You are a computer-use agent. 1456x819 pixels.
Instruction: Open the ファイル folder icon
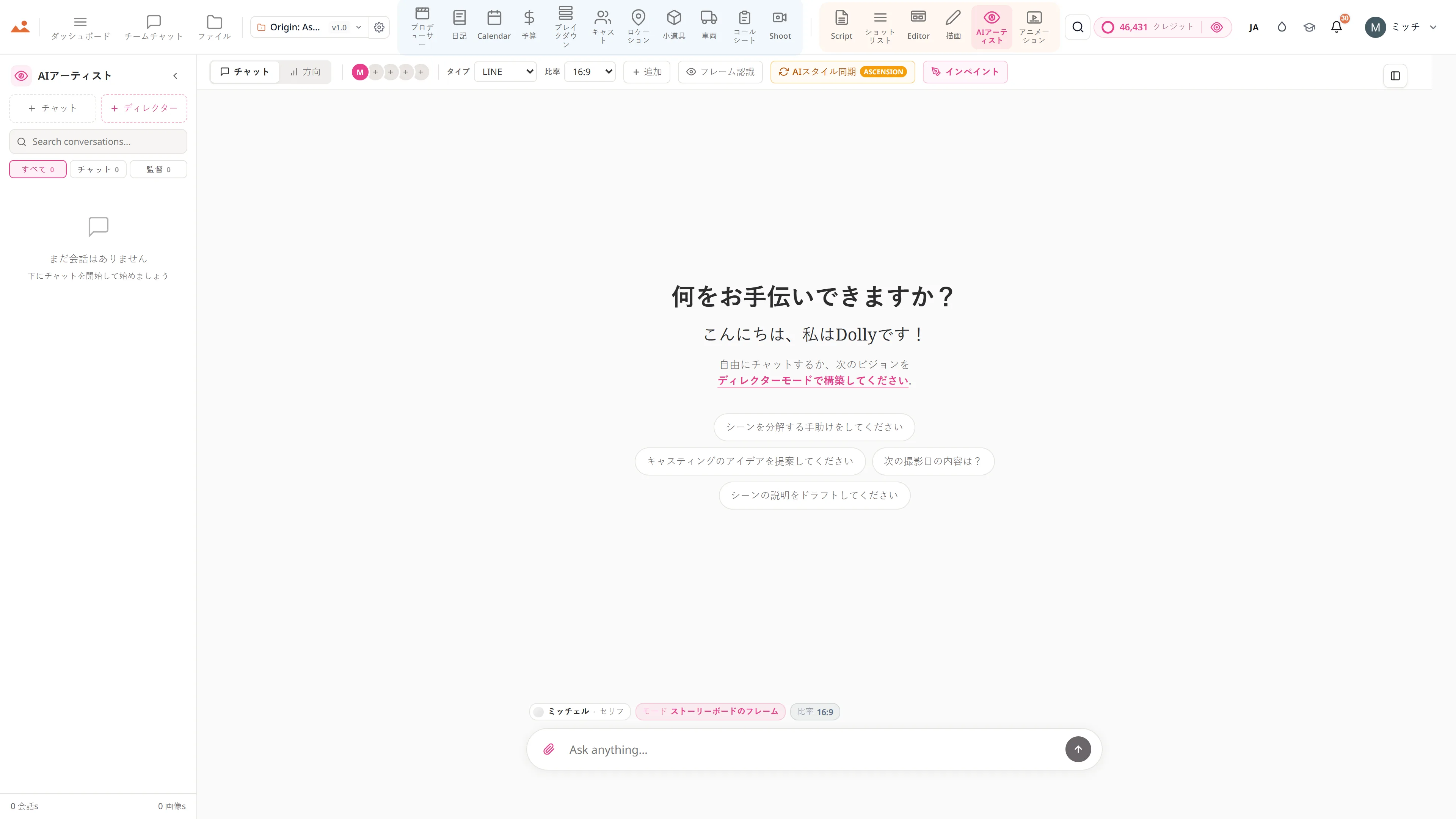click(214, 27)
